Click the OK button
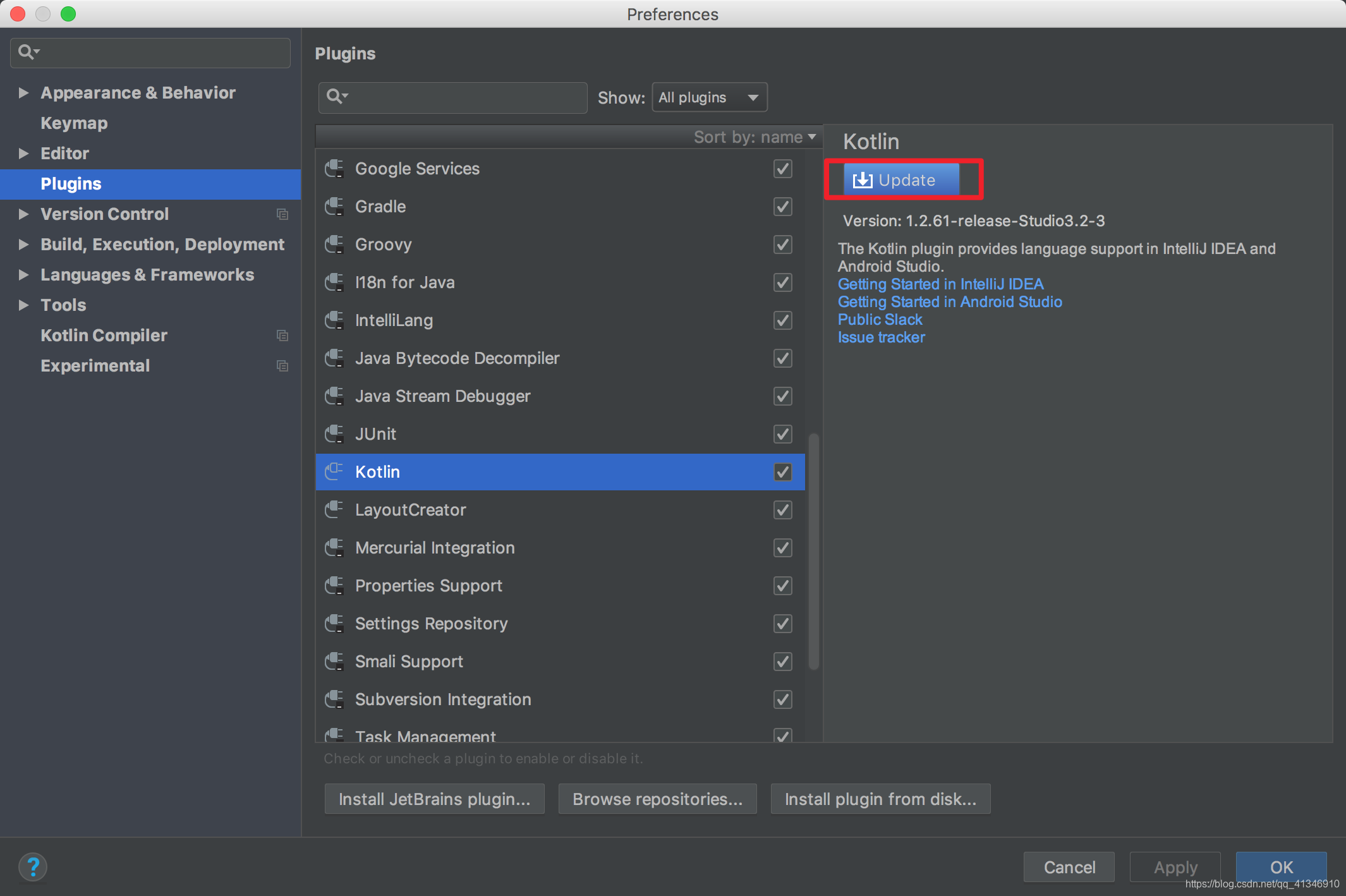This screenshot has width=1346, height=896. [x=1282, y=867]
